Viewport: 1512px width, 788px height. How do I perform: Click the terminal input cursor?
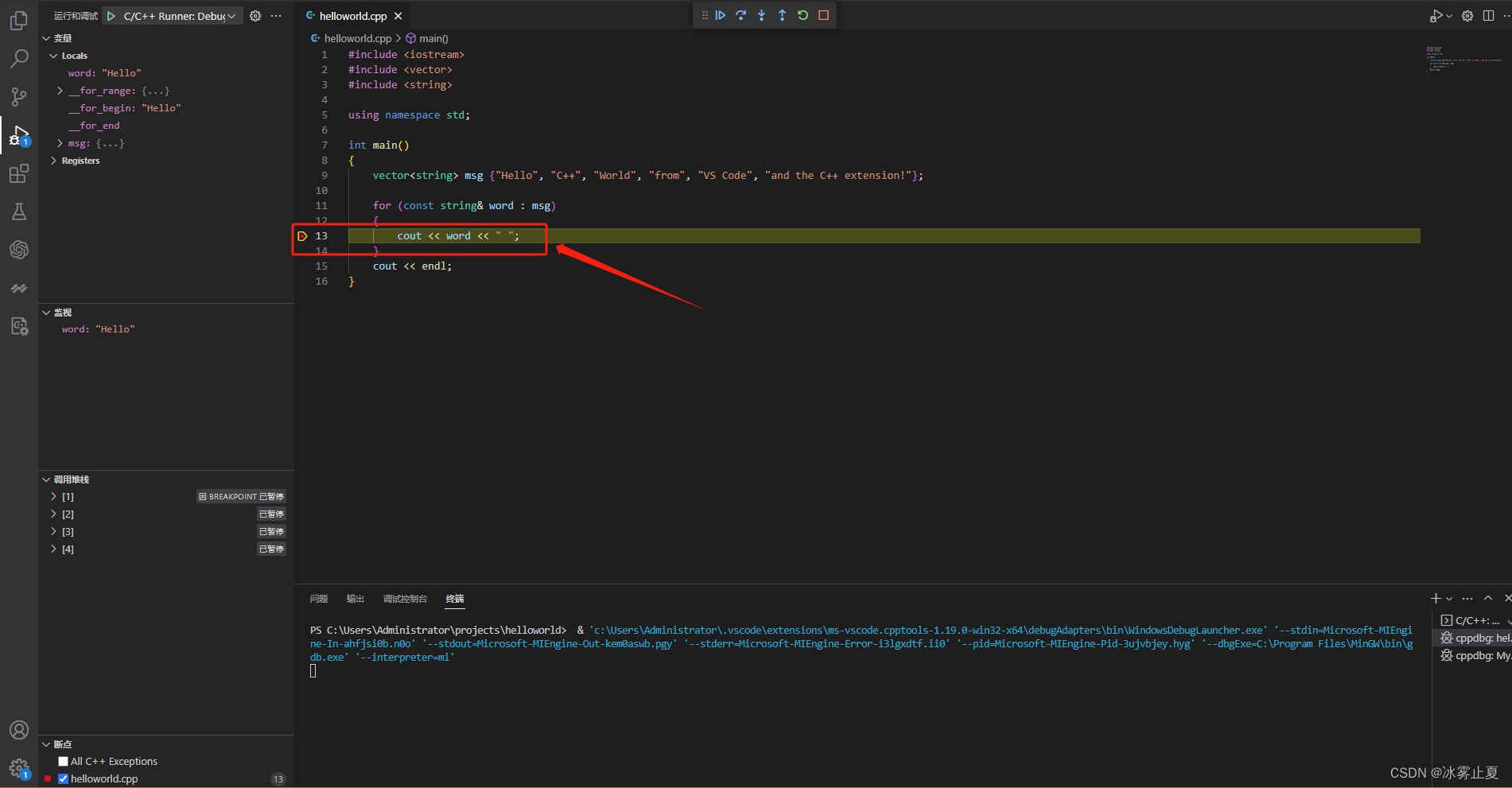point(313,670)
